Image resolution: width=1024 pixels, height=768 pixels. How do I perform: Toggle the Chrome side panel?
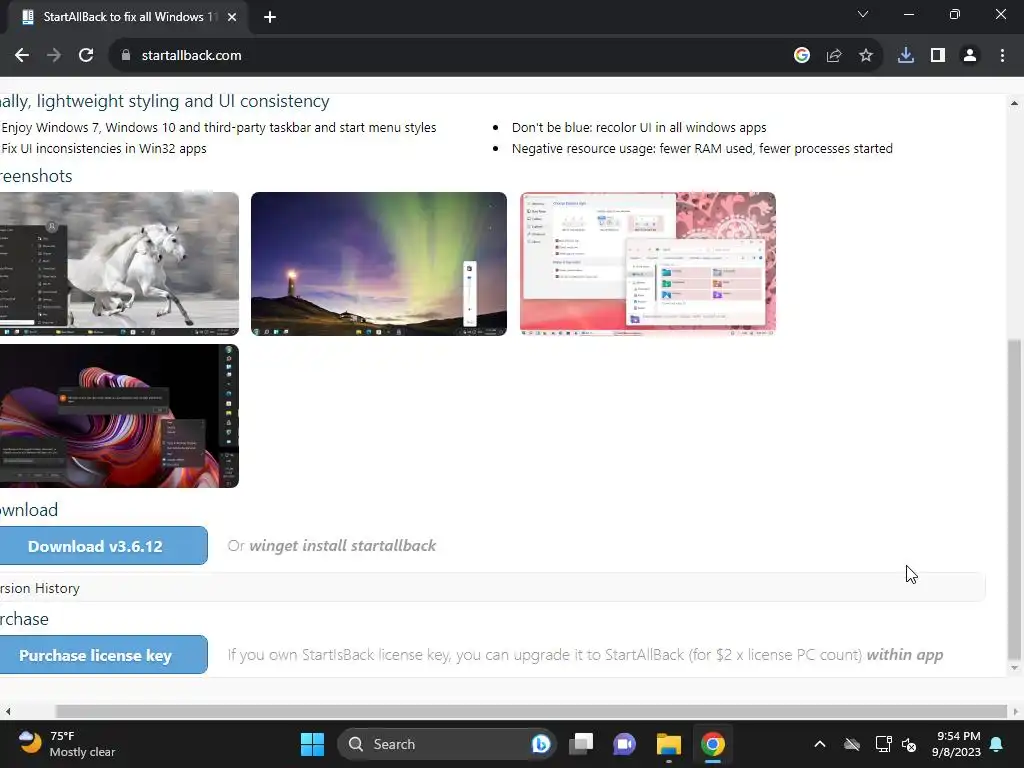[x=938, y=56]
